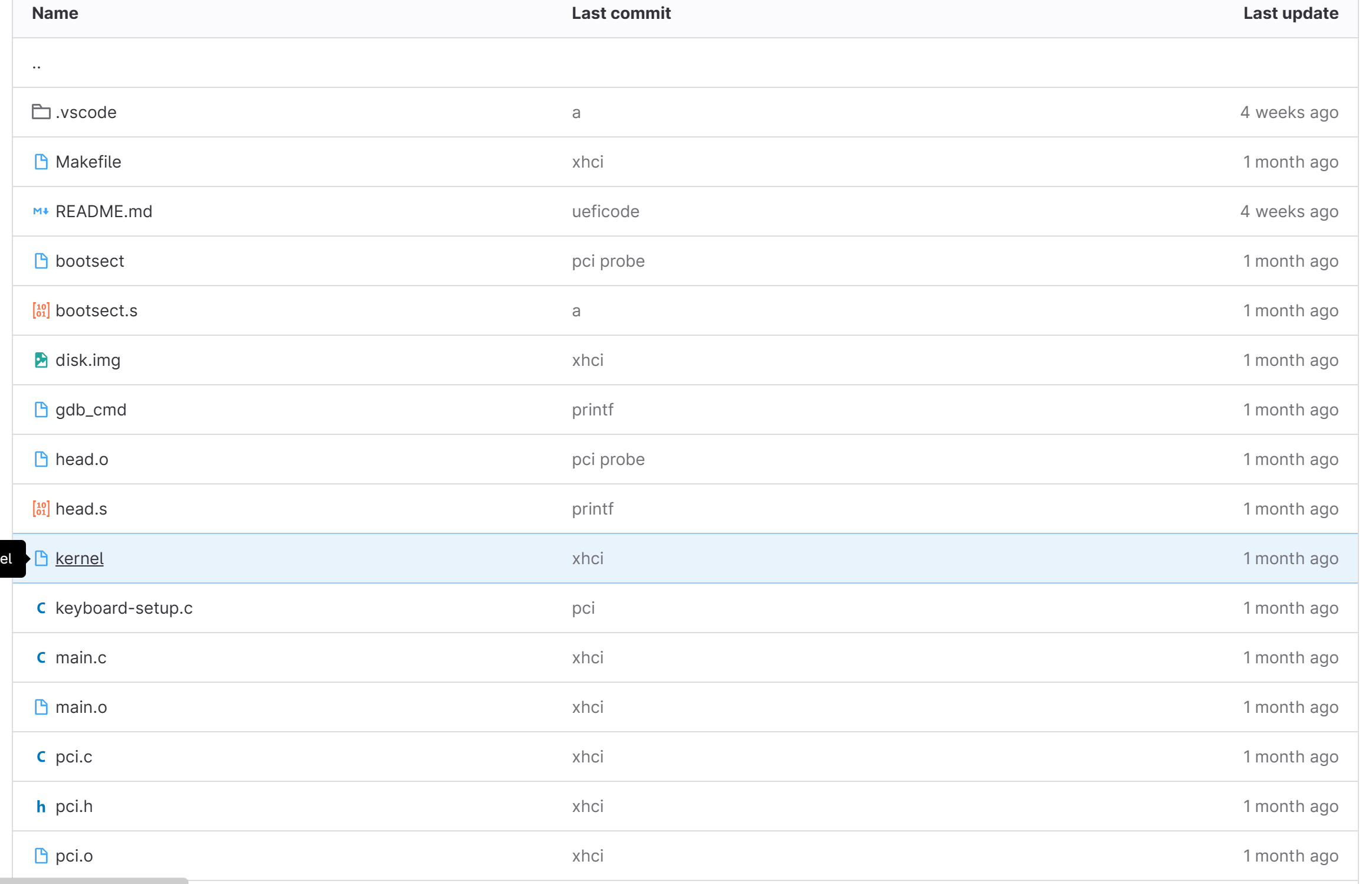Open the bootsect file
The width and height of the screenshot is (1372, 884).
pos(90,261)
